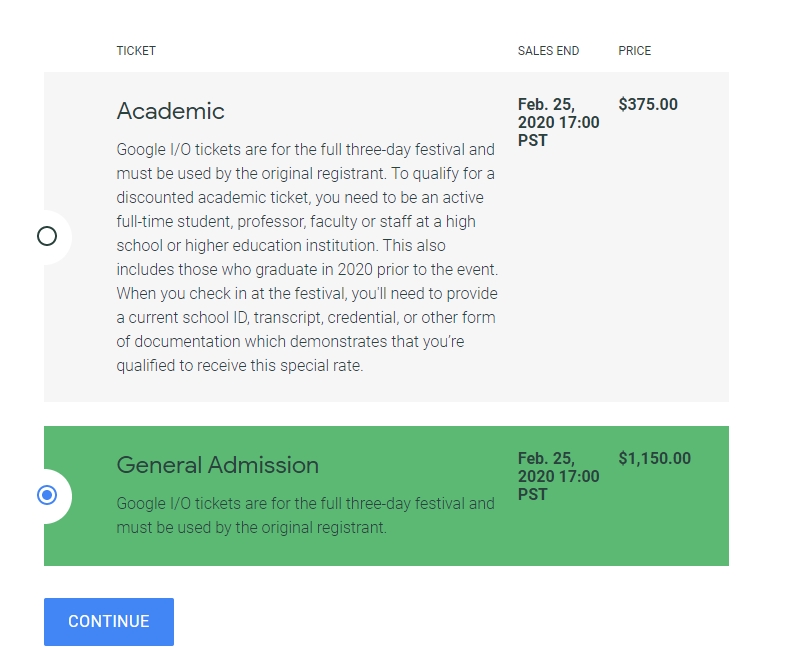Click the General Admission sales end date
This screenshot has height=650, width=794.
point(558,476)
